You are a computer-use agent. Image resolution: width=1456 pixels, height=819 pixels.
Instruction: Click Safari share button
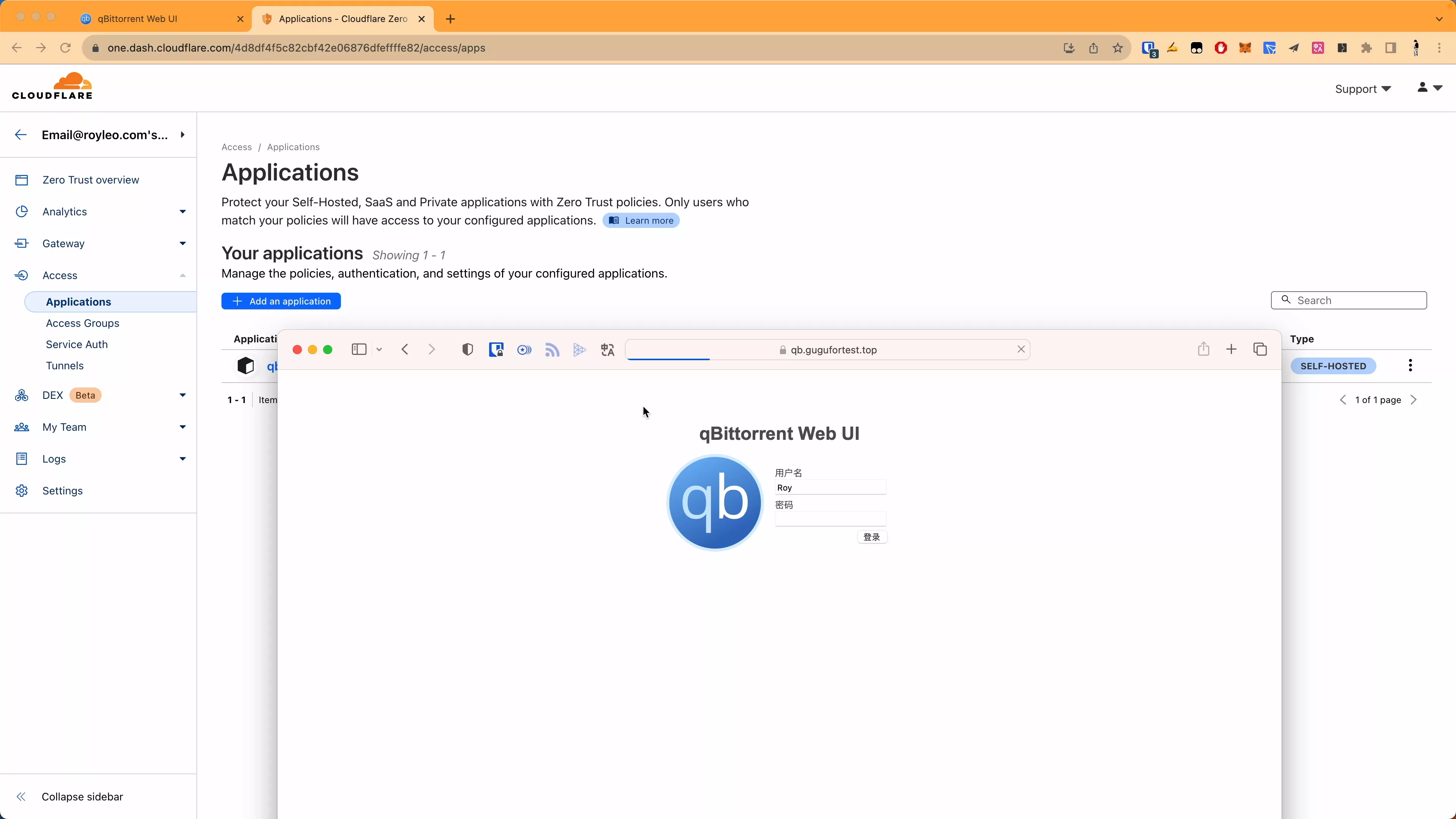pyautogui.click(x=1203, y=349)
